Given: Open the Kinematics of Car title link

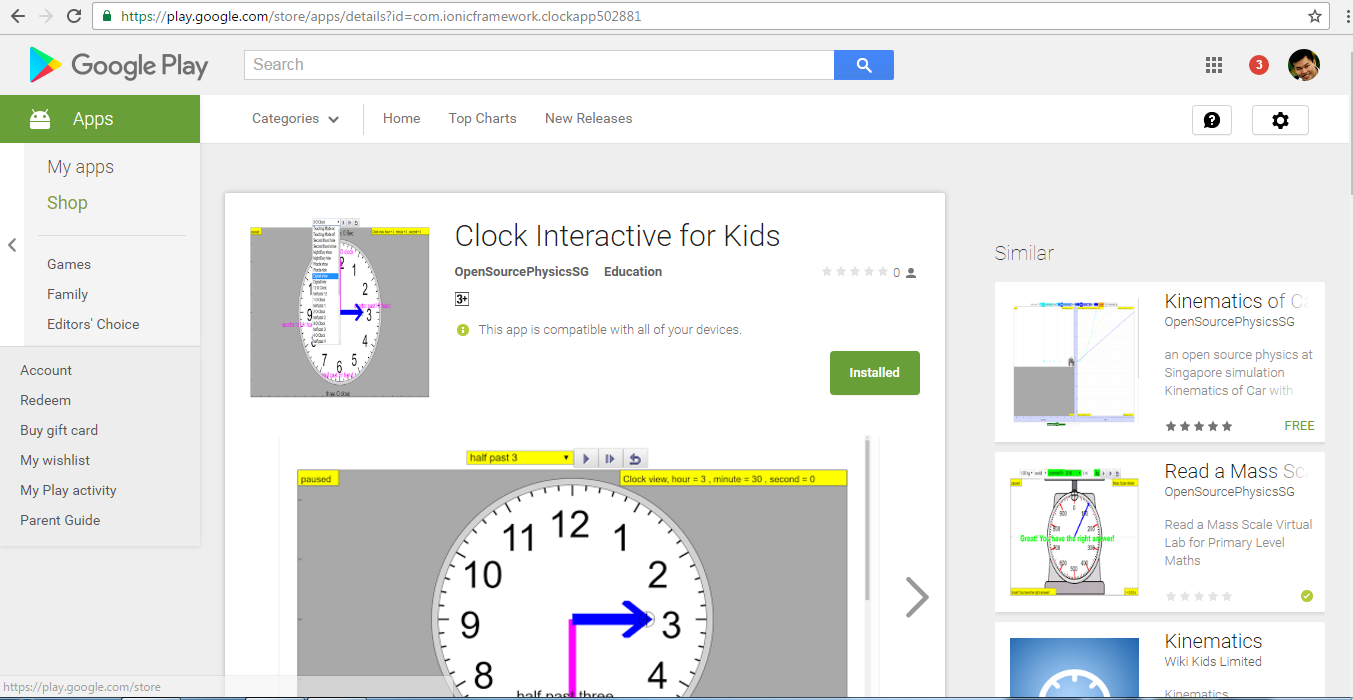Looking at the screenshot, I should pos(1238,301).
